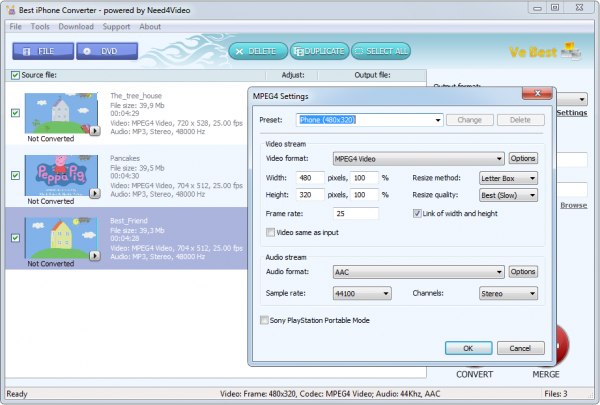
Task: Uncheck the Pancakes file checkbox
Action: [x=15, y=175]
